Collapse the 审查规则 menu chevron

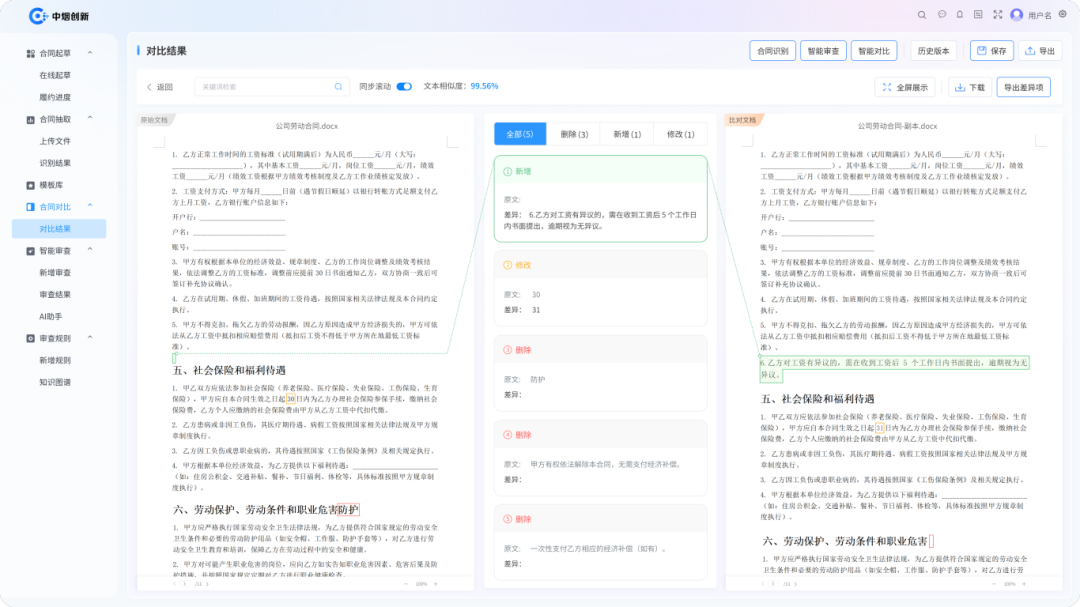tap(90, 338)
